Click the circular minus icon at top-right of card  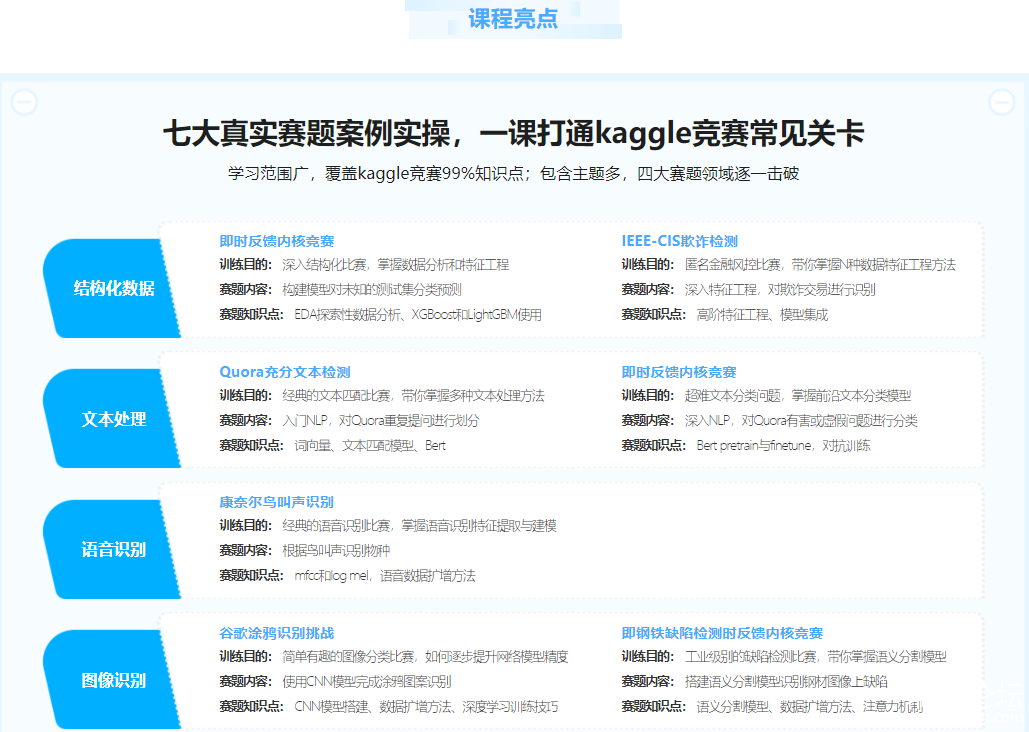(x=1001, y=102)
